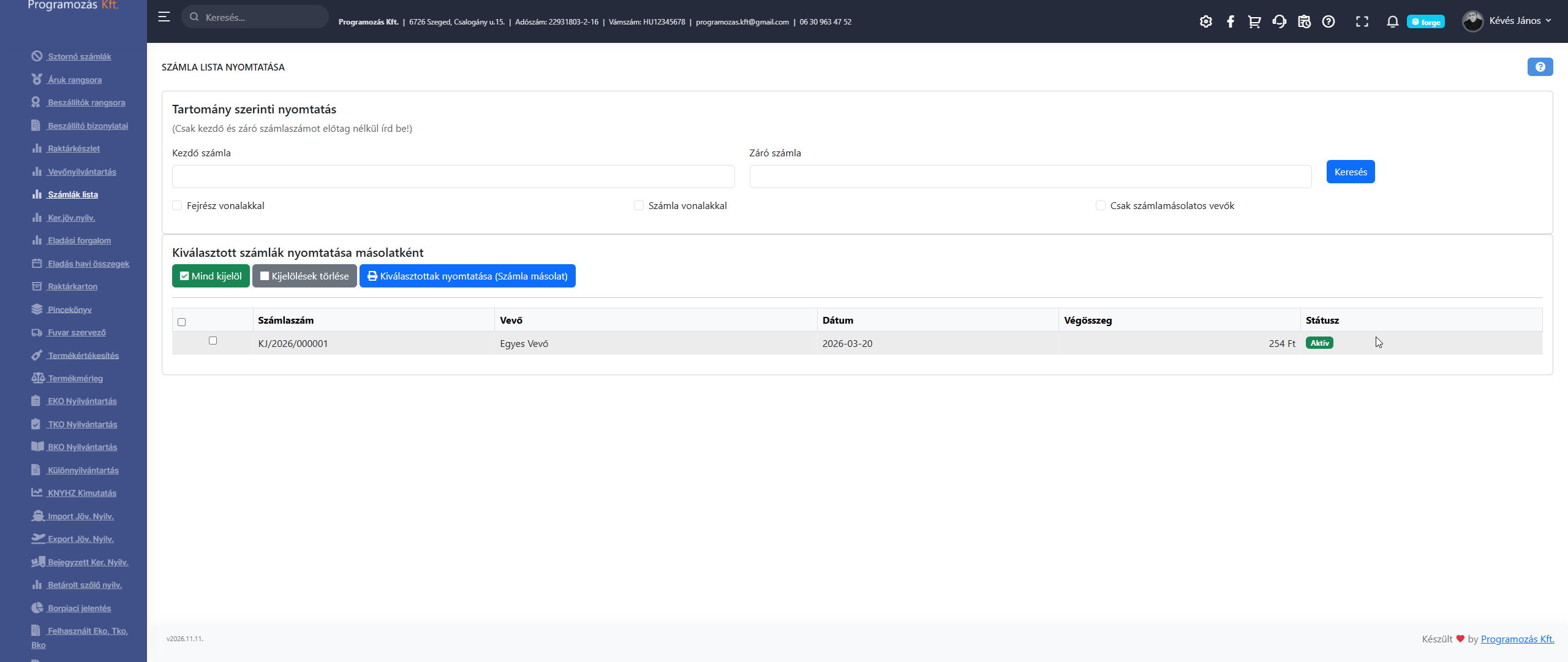Open the shopping cart icon

(1254, 21)
